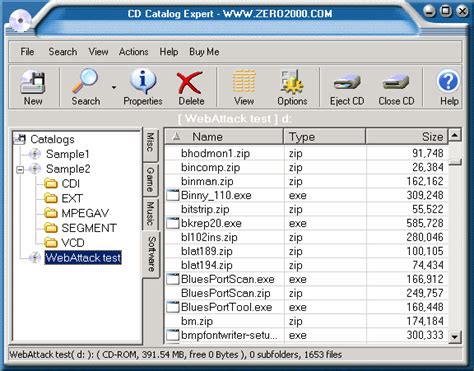This screenshot has width=474, height=371.
Task: Click the red Delete X icon
Action: pos(189,82)
